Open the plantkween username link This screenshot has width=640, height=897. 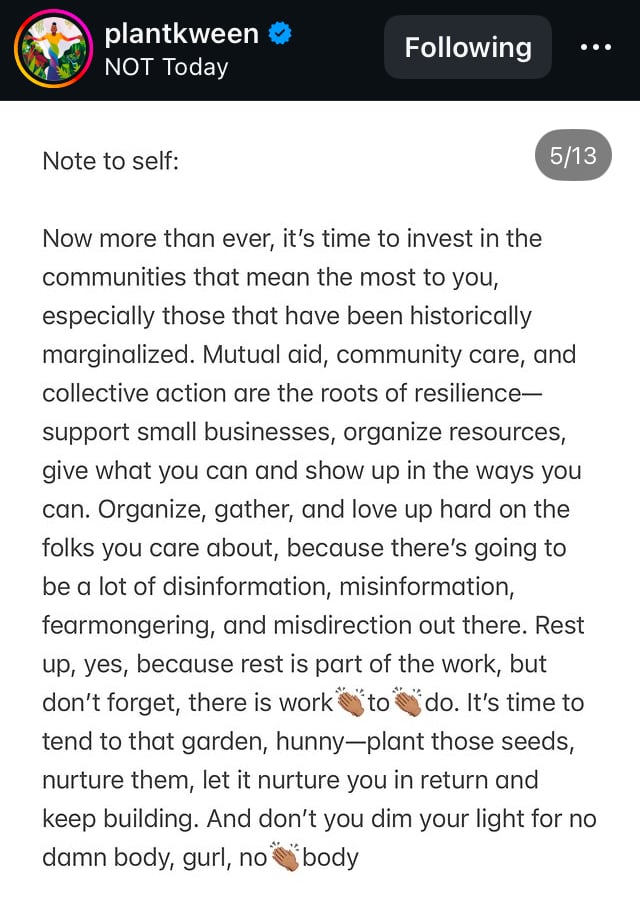tap(181, 34)
